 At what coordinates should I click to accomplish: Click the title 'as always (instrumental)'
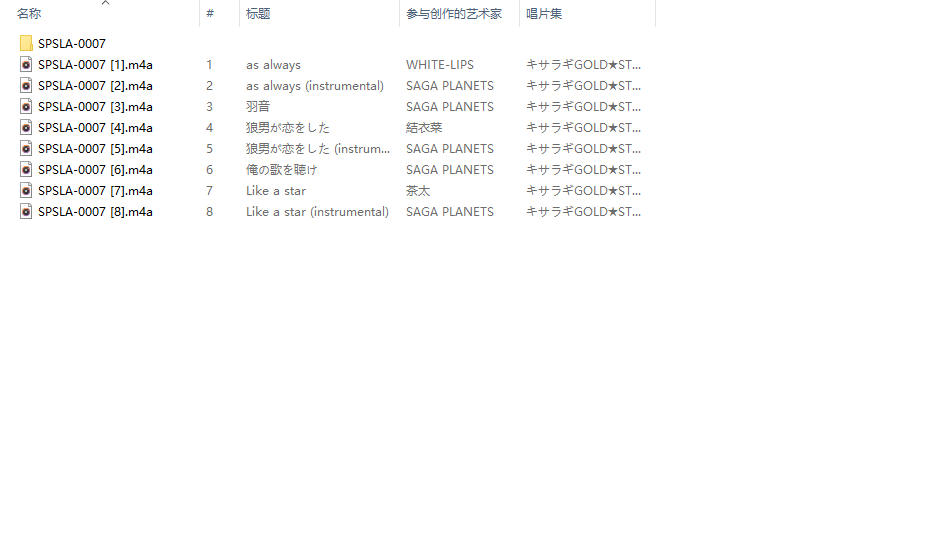tap(315, 85)
